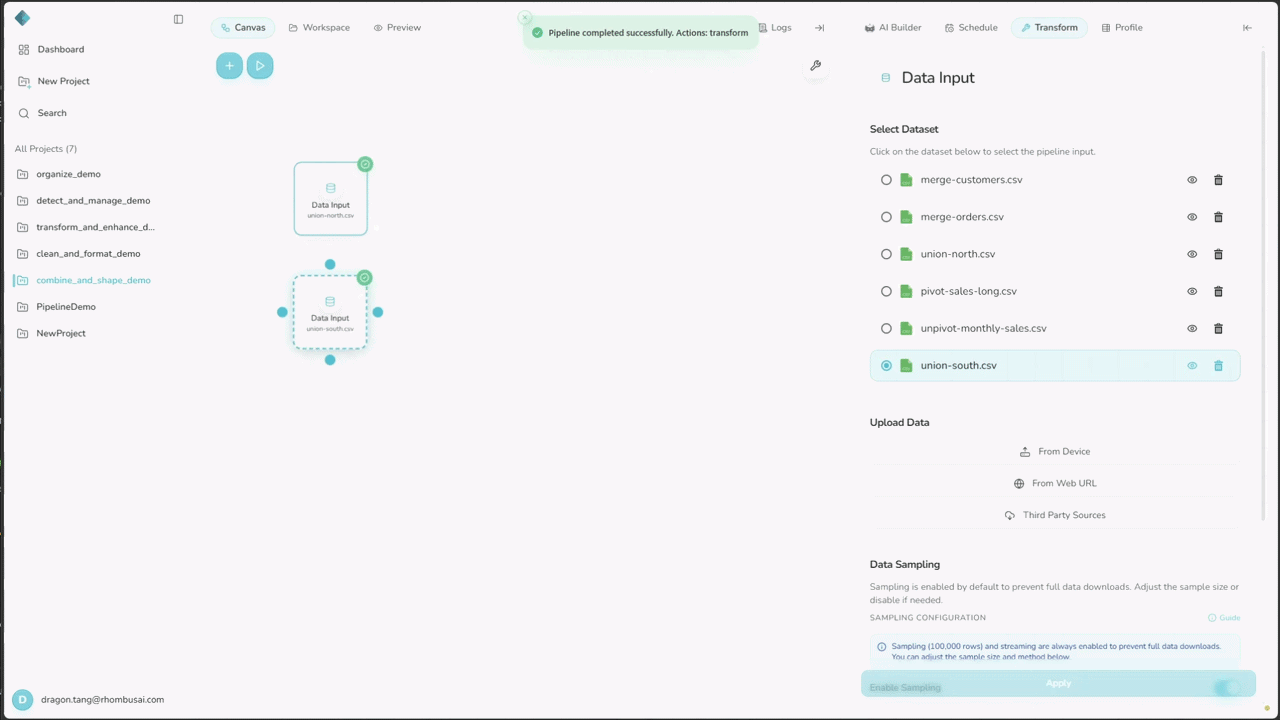This screenshot has width=1280, height=720.
Task: Delete the union-north.csv dataset
Action: pyautogui.click(x=1218, y=254)
